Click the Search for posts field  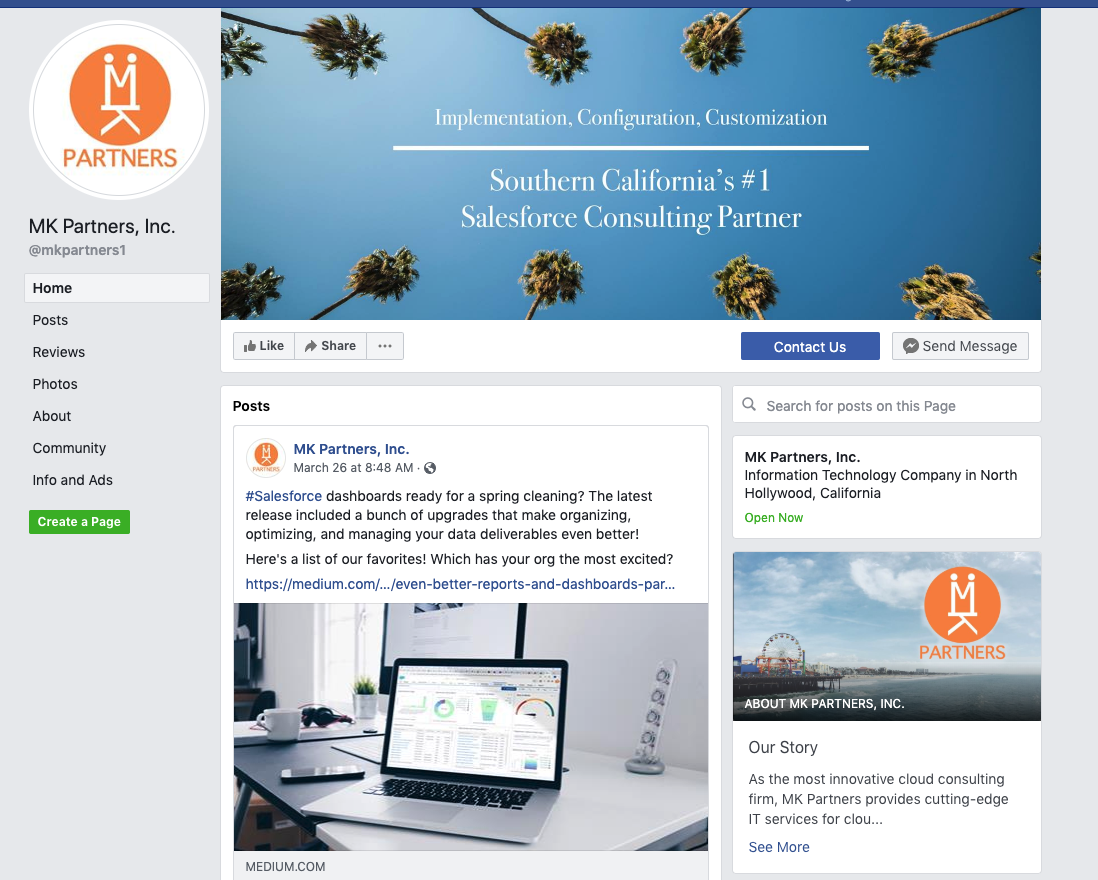(887, 405)
